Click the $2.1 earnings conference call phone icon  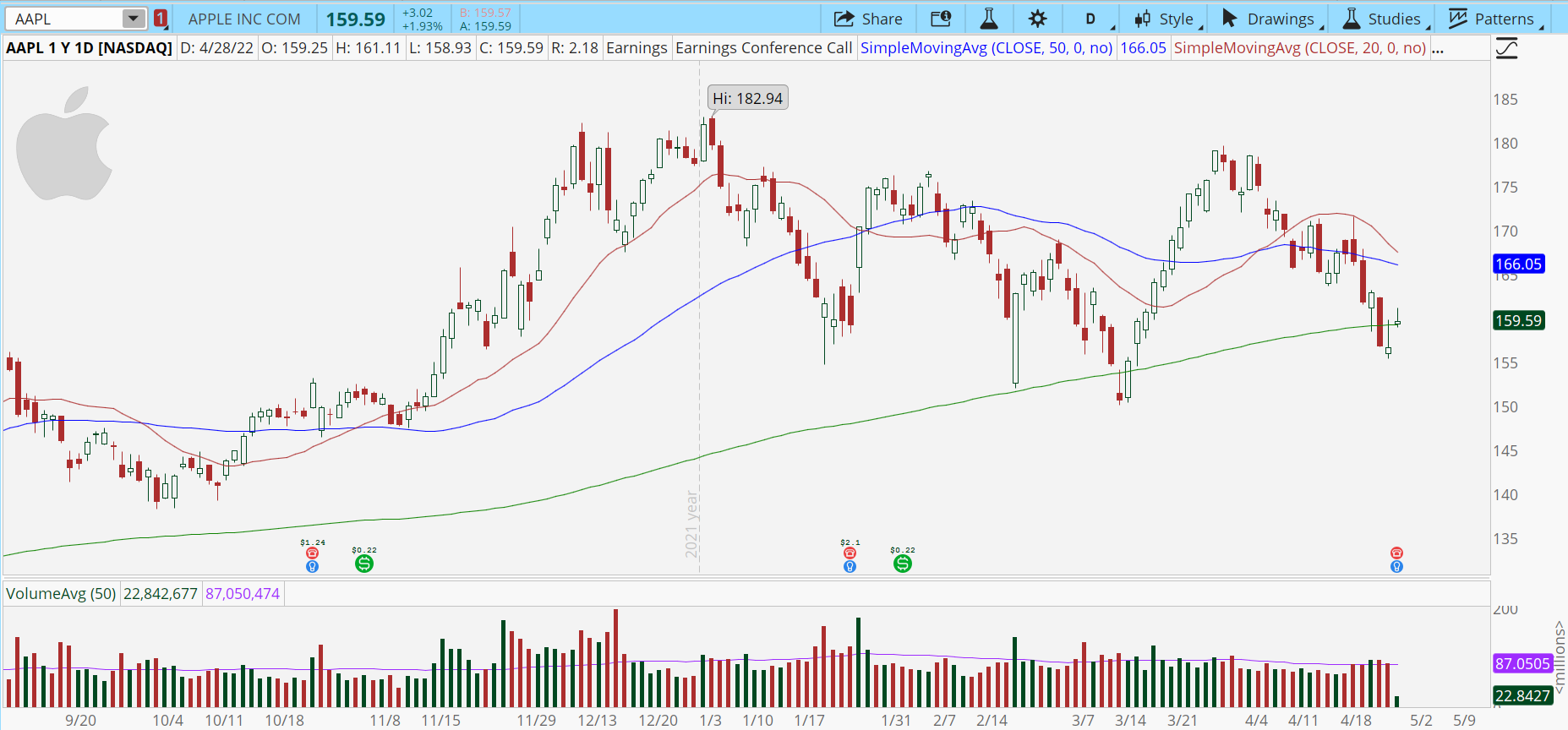point(850,553)
